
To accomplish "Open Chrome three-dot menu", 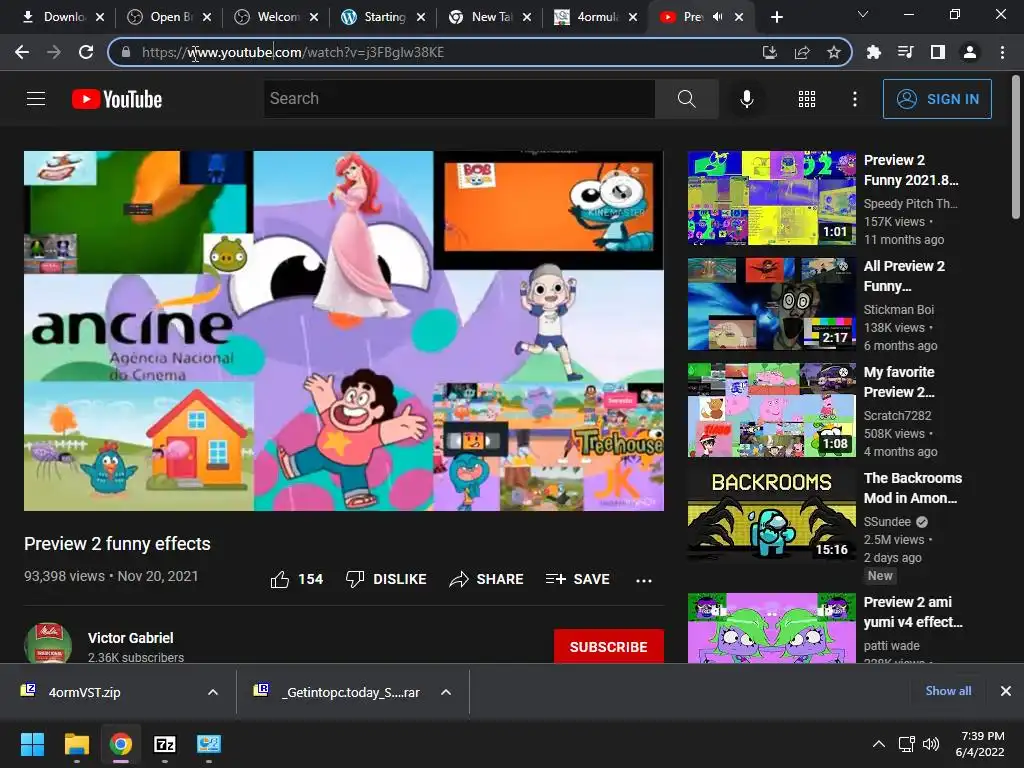I will [1002, 52].
